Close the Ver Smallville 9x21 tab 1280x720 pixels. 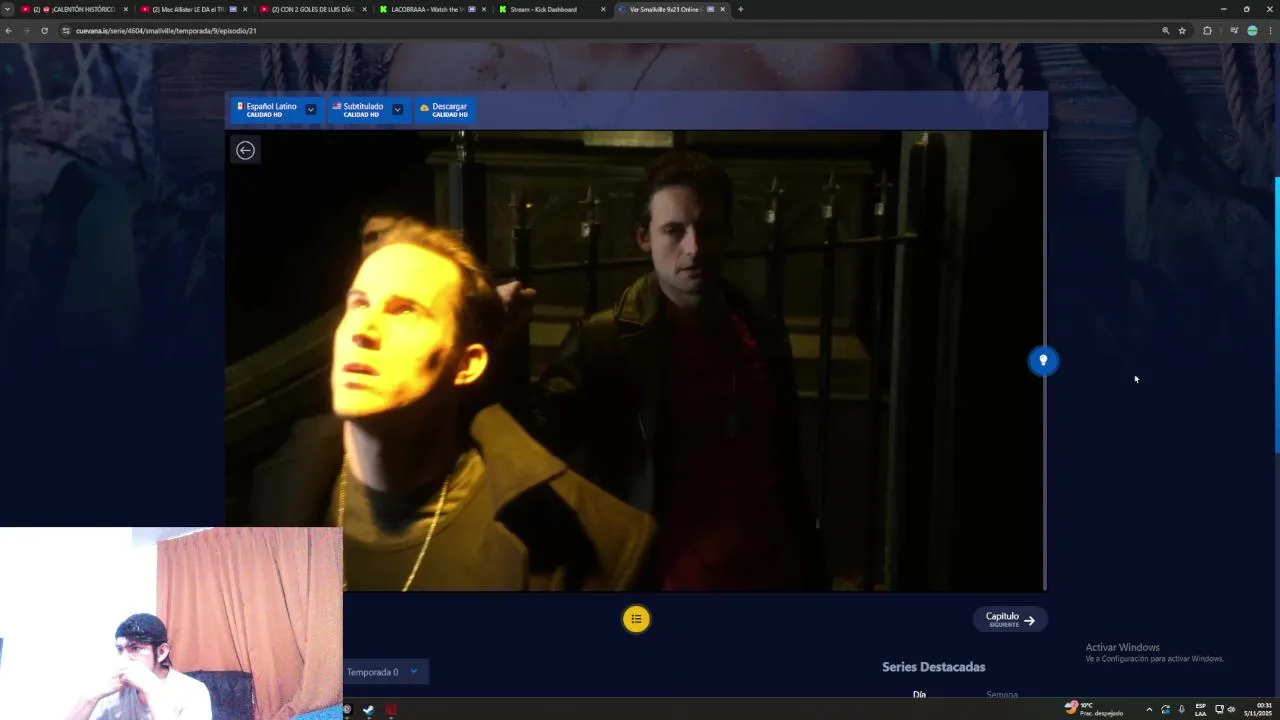[722, 9]
